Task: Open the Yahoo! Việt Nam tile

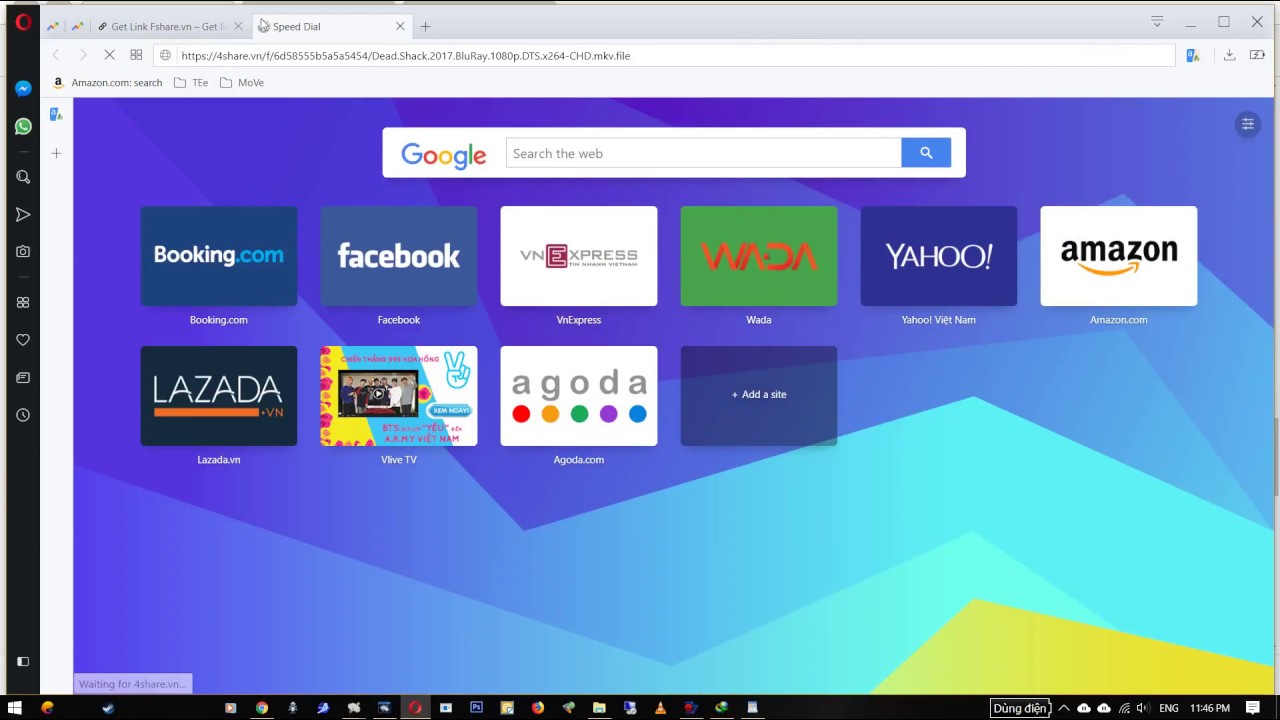Action: 939,256
